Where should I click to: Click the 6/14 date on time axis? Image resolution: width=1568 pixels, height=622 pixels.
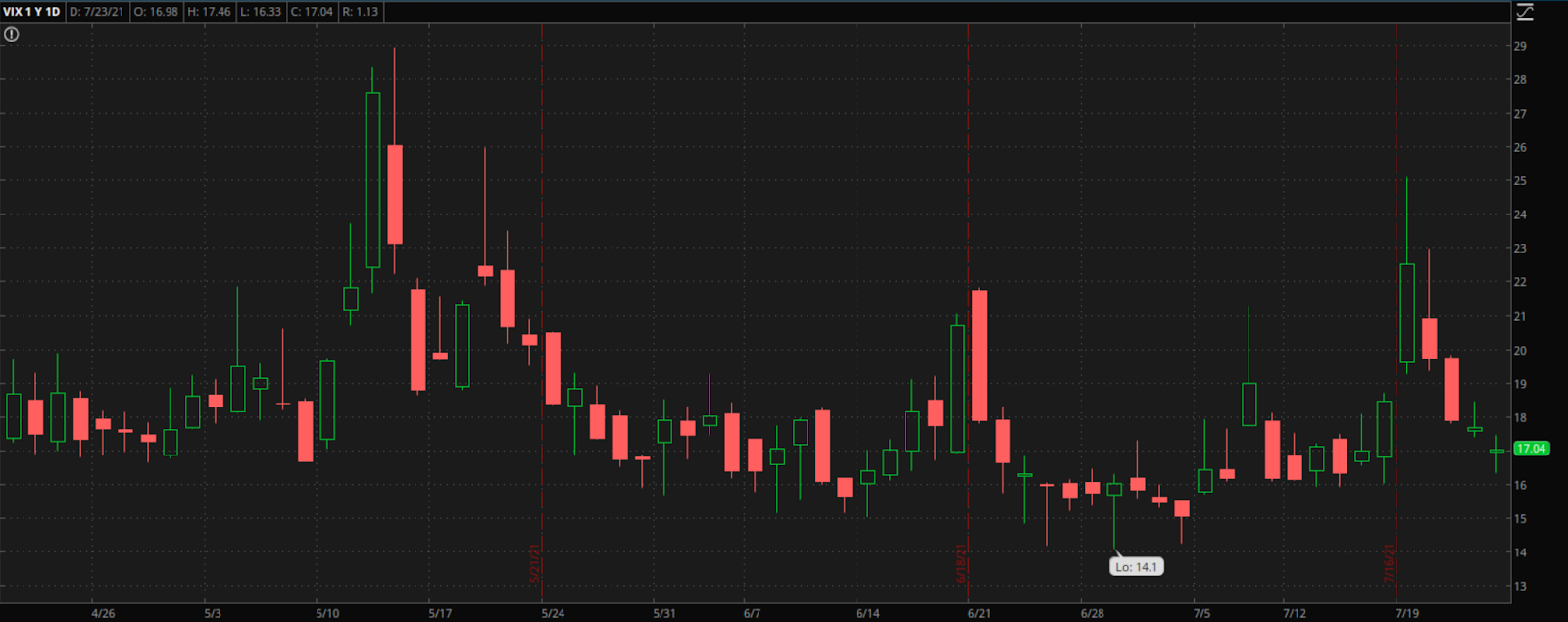click(867, 614)
